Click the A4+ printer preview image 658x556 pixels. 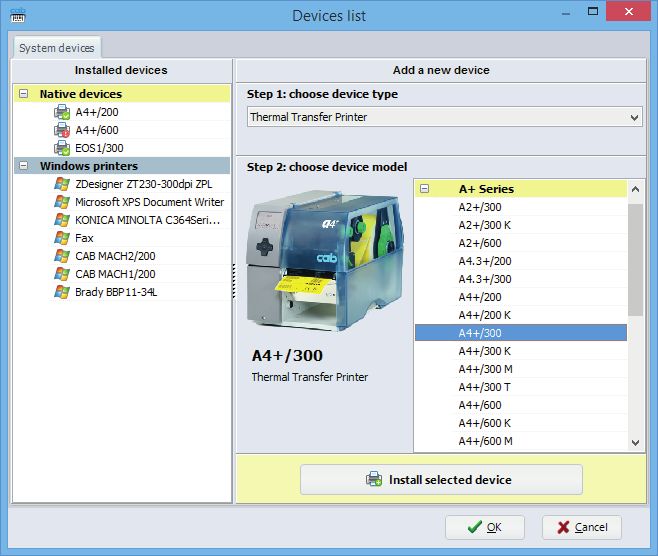point(325,260)
